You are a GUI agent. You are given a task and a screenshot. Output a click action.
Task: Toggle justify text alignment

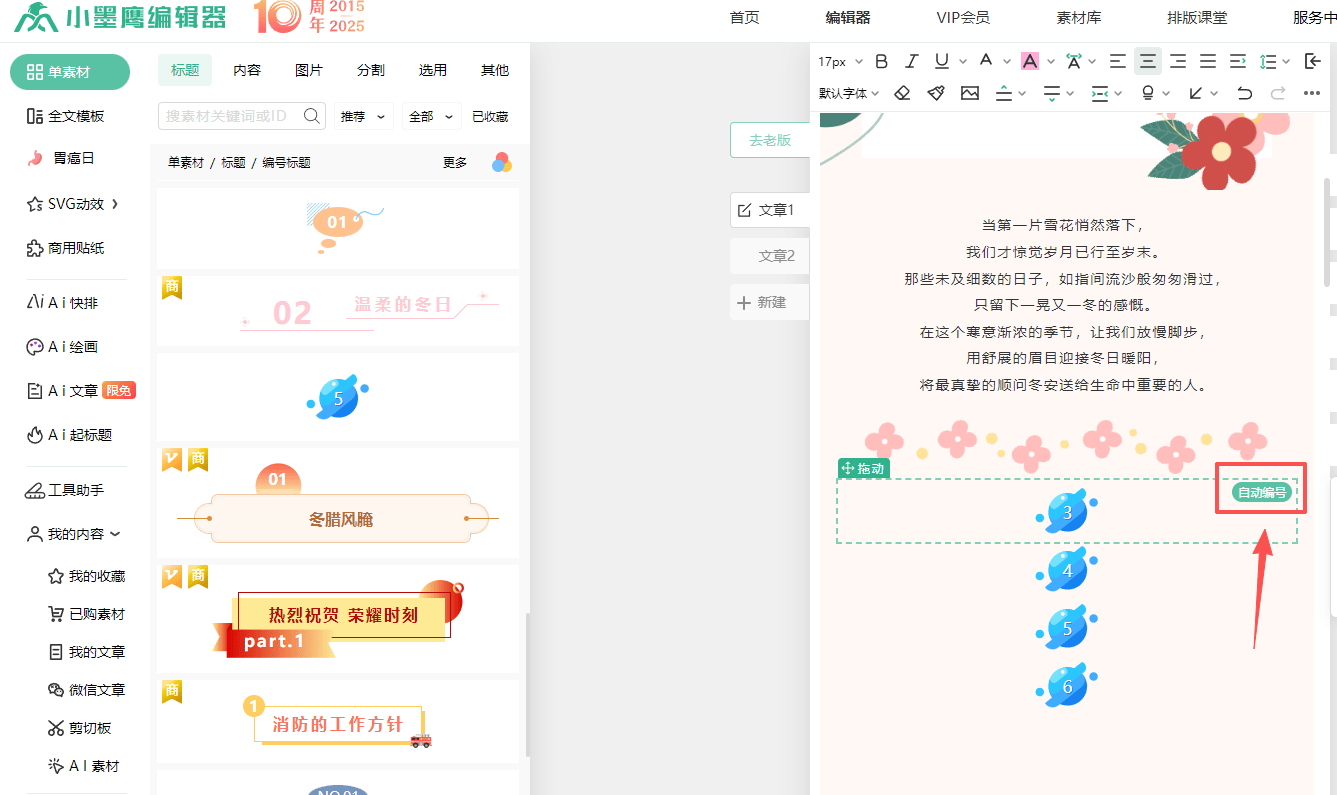(1208, 61)
